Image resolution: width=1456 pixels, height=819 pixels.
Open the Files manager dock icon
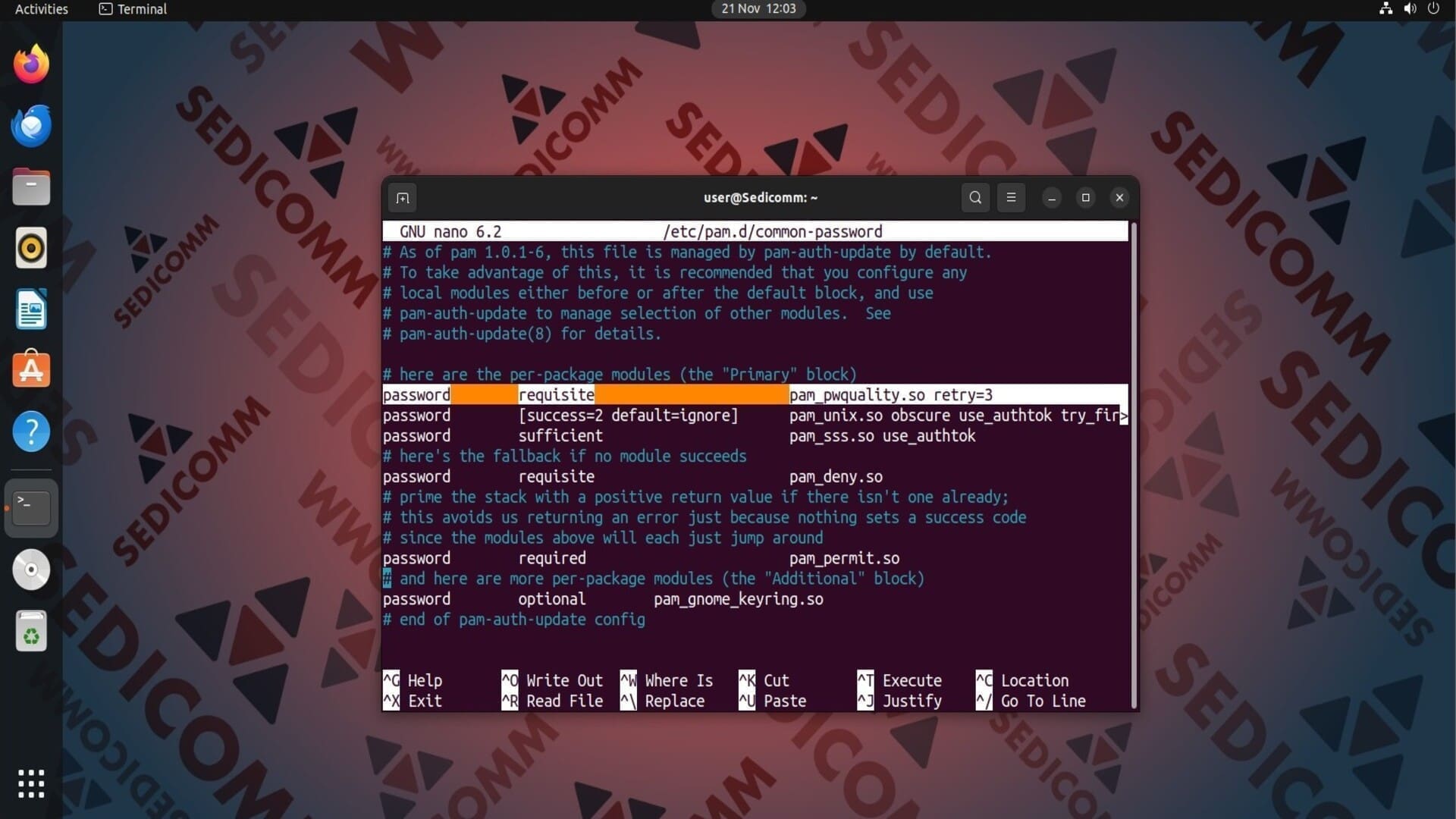(31, 187)
